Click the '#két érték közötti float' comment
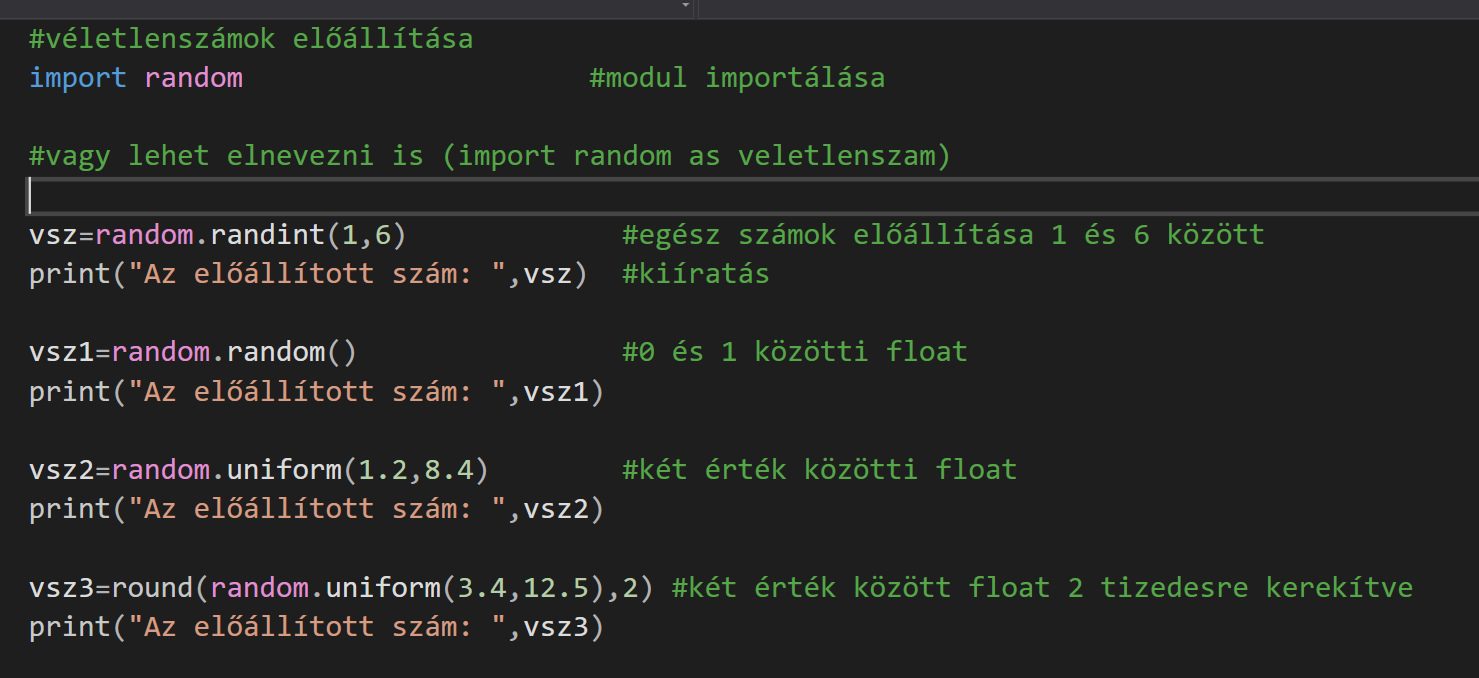Viewport: 1479px width, 678px height. [x=819, y=470]
